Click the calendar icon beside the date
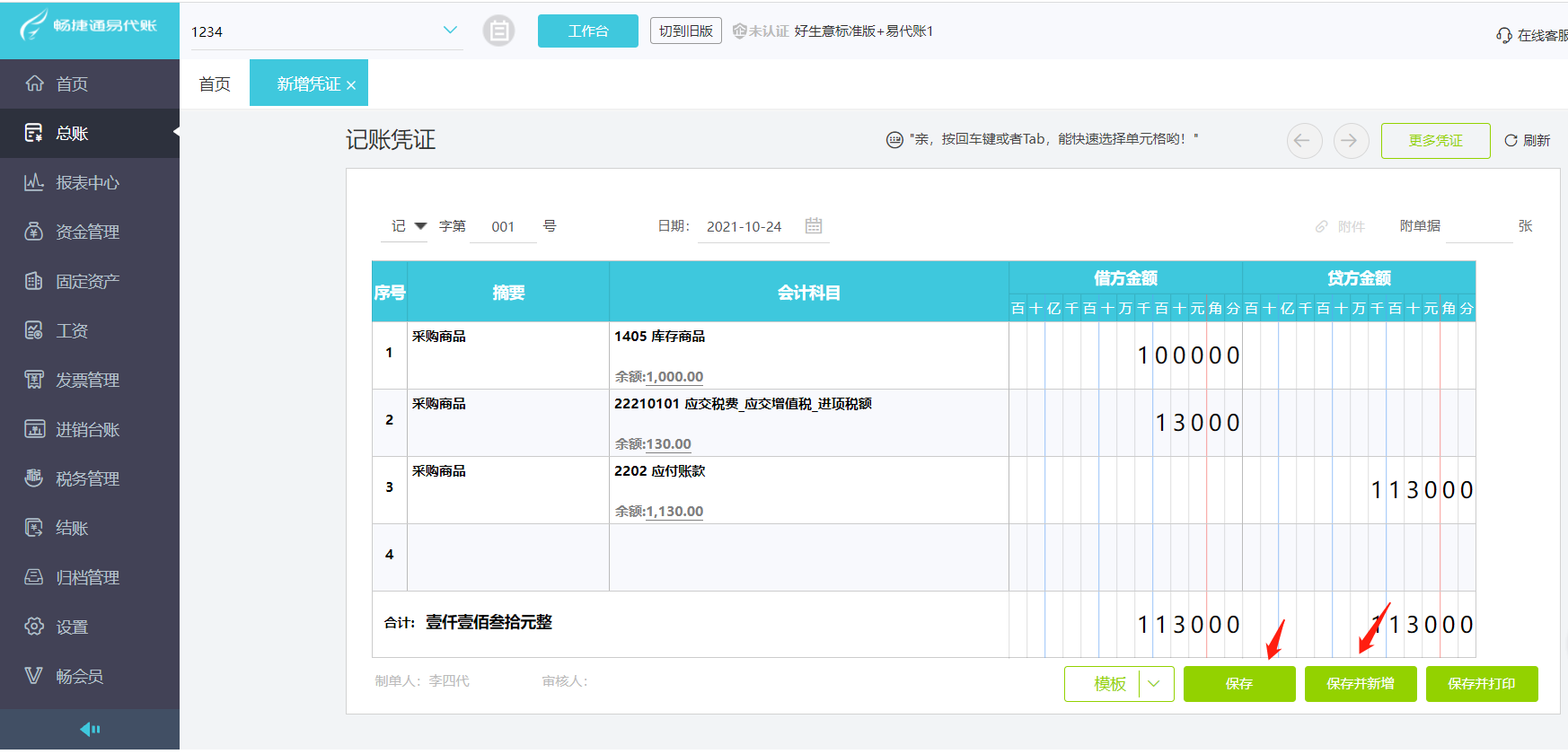 [814, 226]
